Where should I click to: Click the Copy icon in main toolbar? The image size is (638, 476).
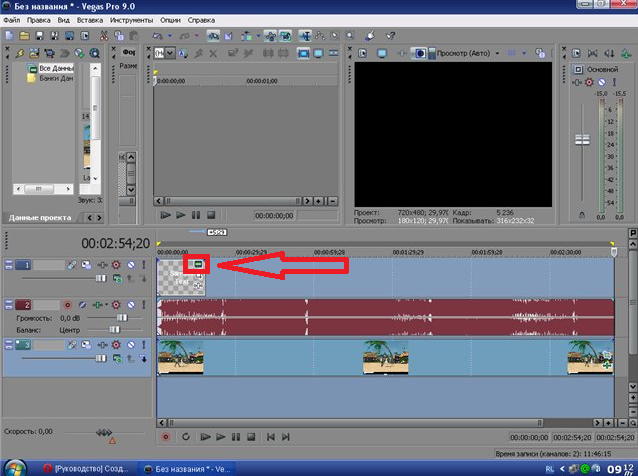click(x=119, y=36)
